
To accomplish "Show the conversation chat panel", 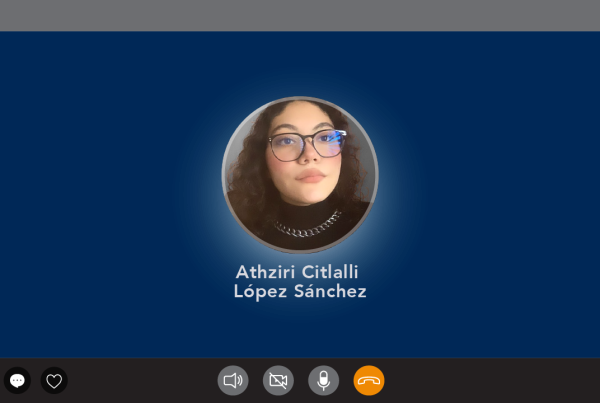I will (17, 380).
